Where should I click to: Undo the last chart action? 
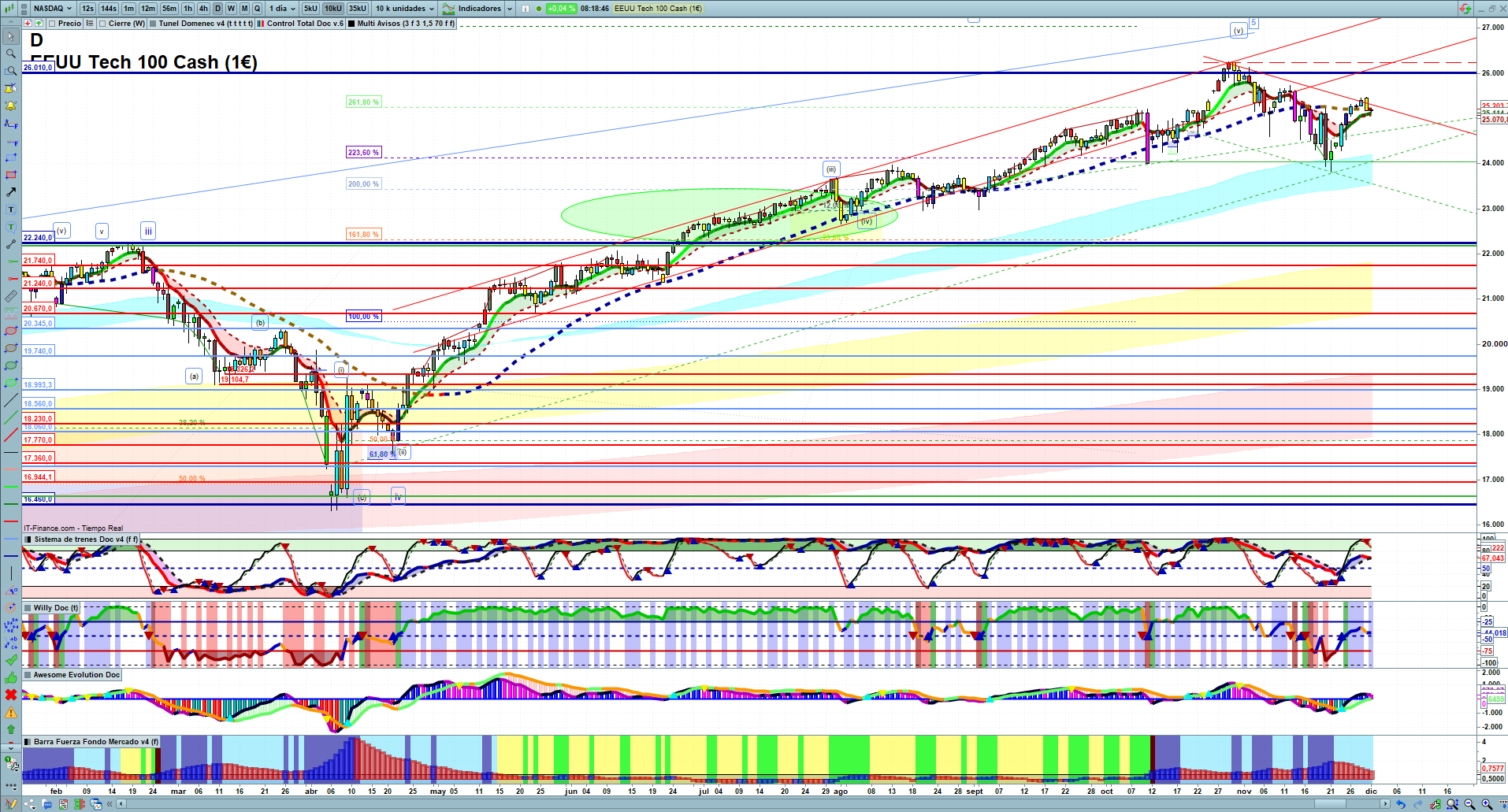click(x=1400, y=804)
